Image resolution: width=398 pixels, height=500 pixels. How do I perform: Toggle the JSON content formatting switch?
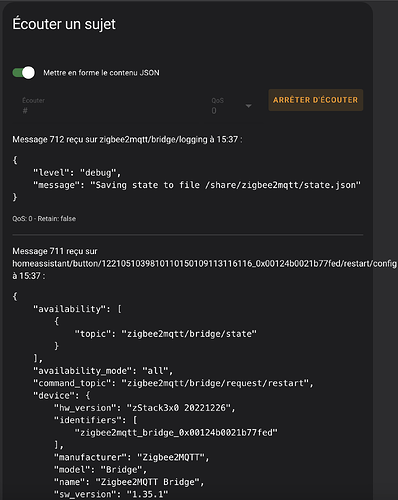[23, 73]
